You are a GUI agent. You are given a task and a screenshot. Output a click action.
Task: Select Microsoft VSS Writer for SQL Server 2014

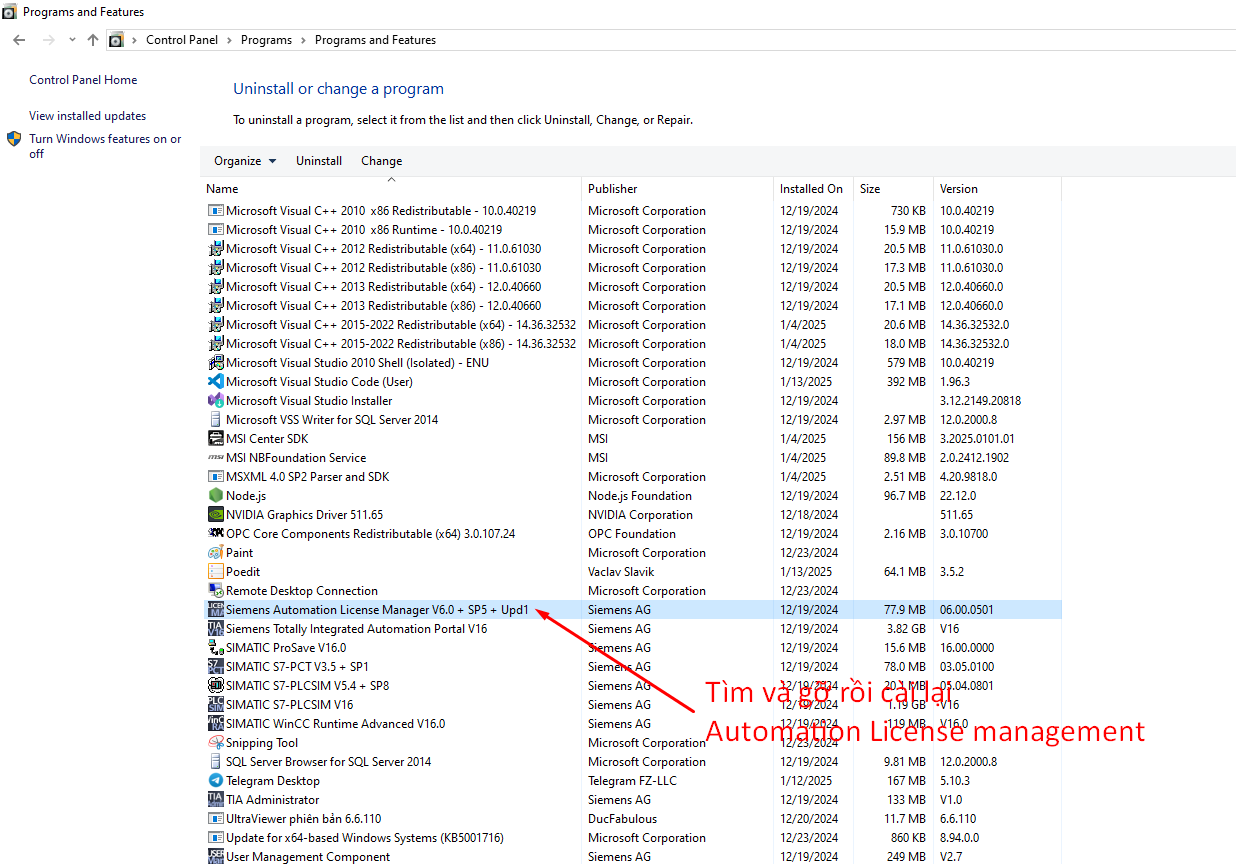[x=631, y=419]
